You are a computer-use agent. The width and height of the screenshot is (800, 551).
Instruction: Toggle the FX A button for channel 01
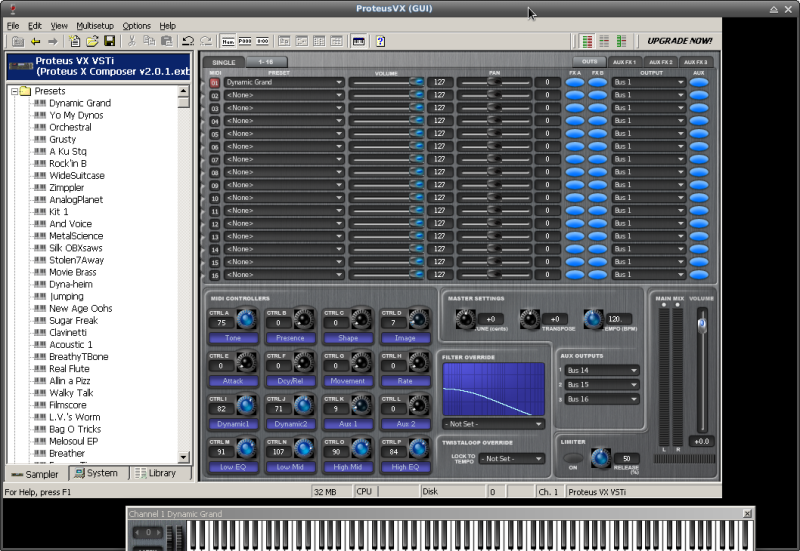coord(575,82)
